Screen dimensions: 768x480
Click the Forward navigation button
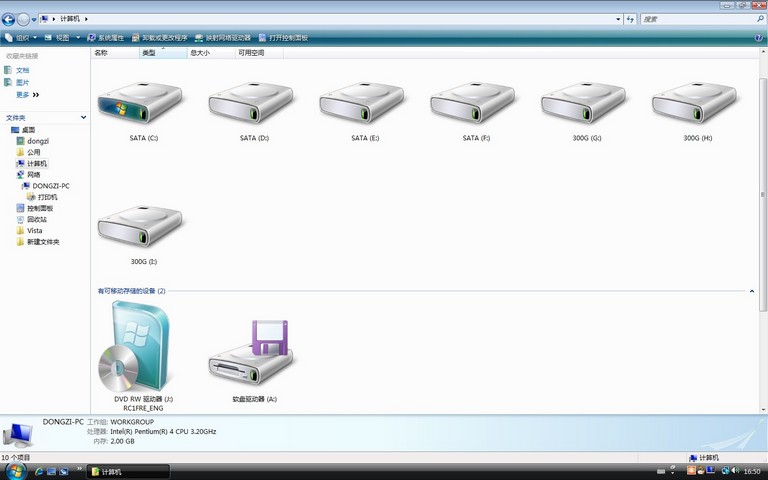tap(23, 19)
